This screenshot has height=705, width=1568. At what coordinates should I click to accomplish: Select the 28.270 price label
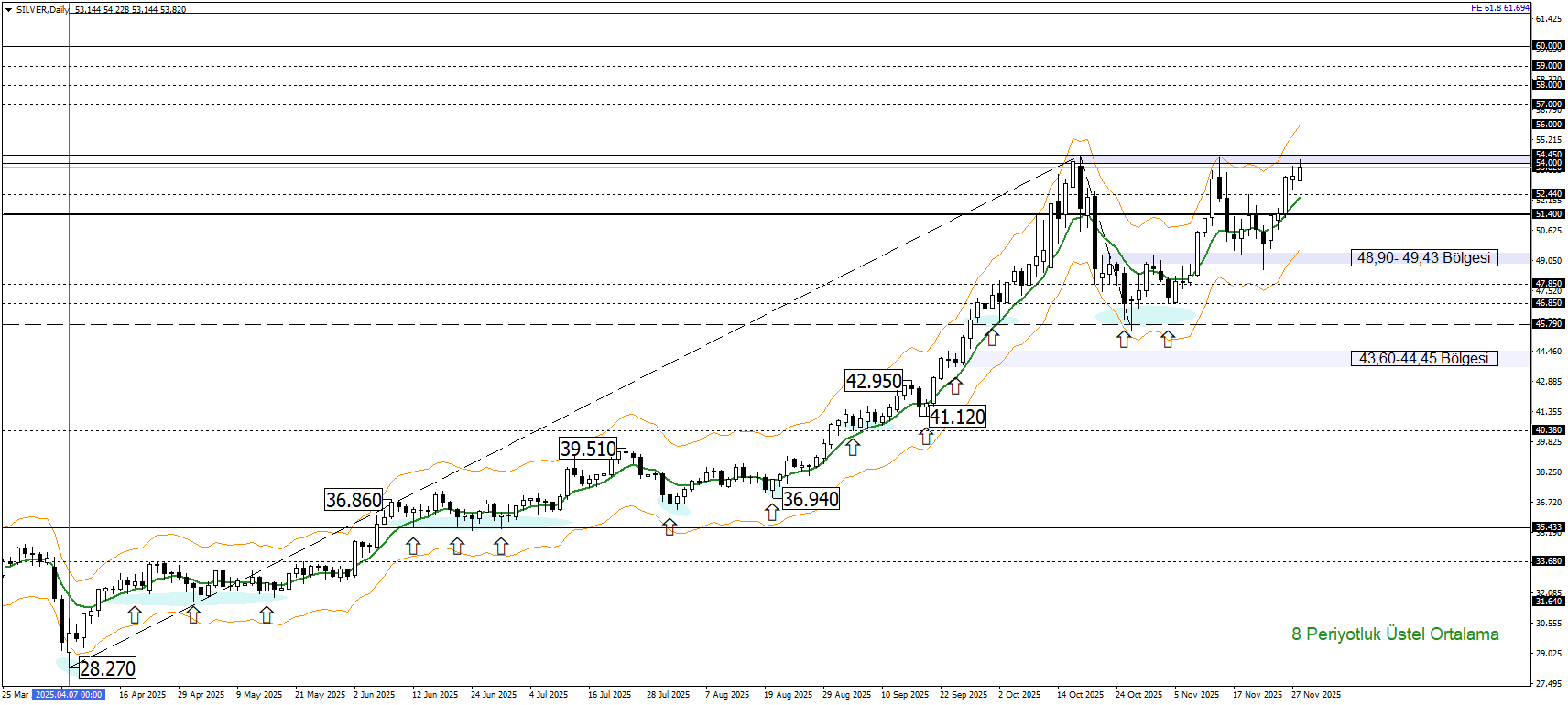pos(107,668)
